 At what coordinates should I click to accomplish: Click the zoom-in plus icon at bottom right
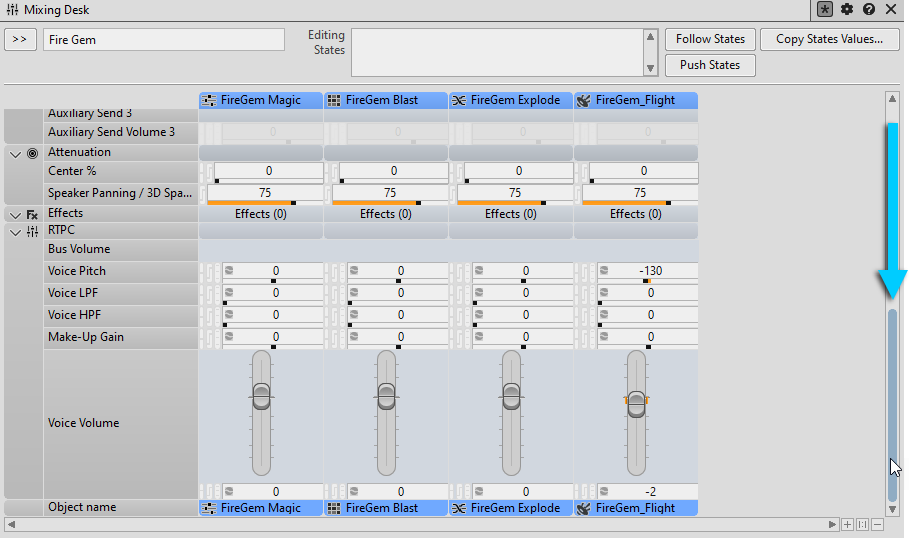[x=847, y=524]
